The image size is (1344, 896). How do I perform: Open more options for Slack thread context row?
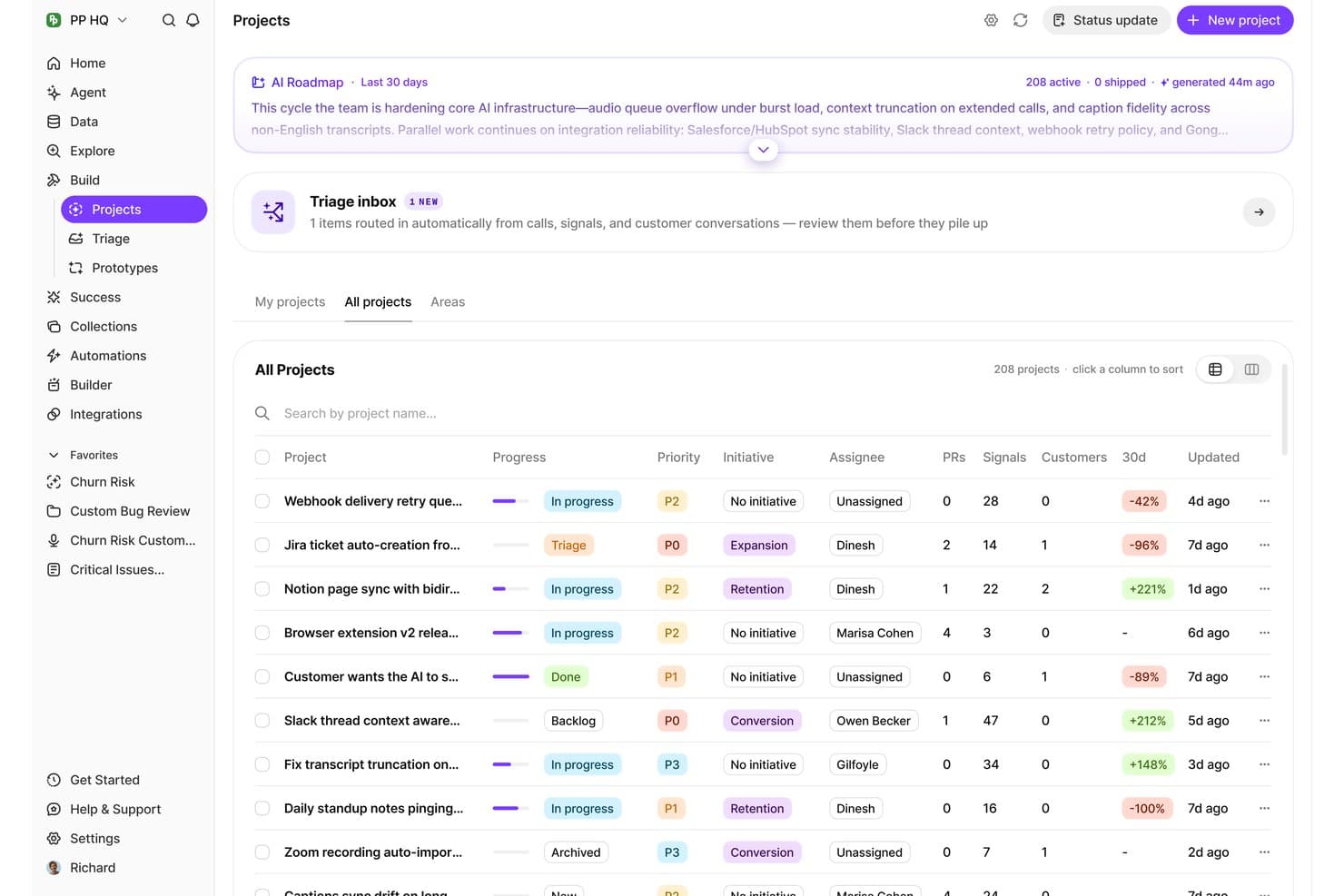click(1264, 721)
